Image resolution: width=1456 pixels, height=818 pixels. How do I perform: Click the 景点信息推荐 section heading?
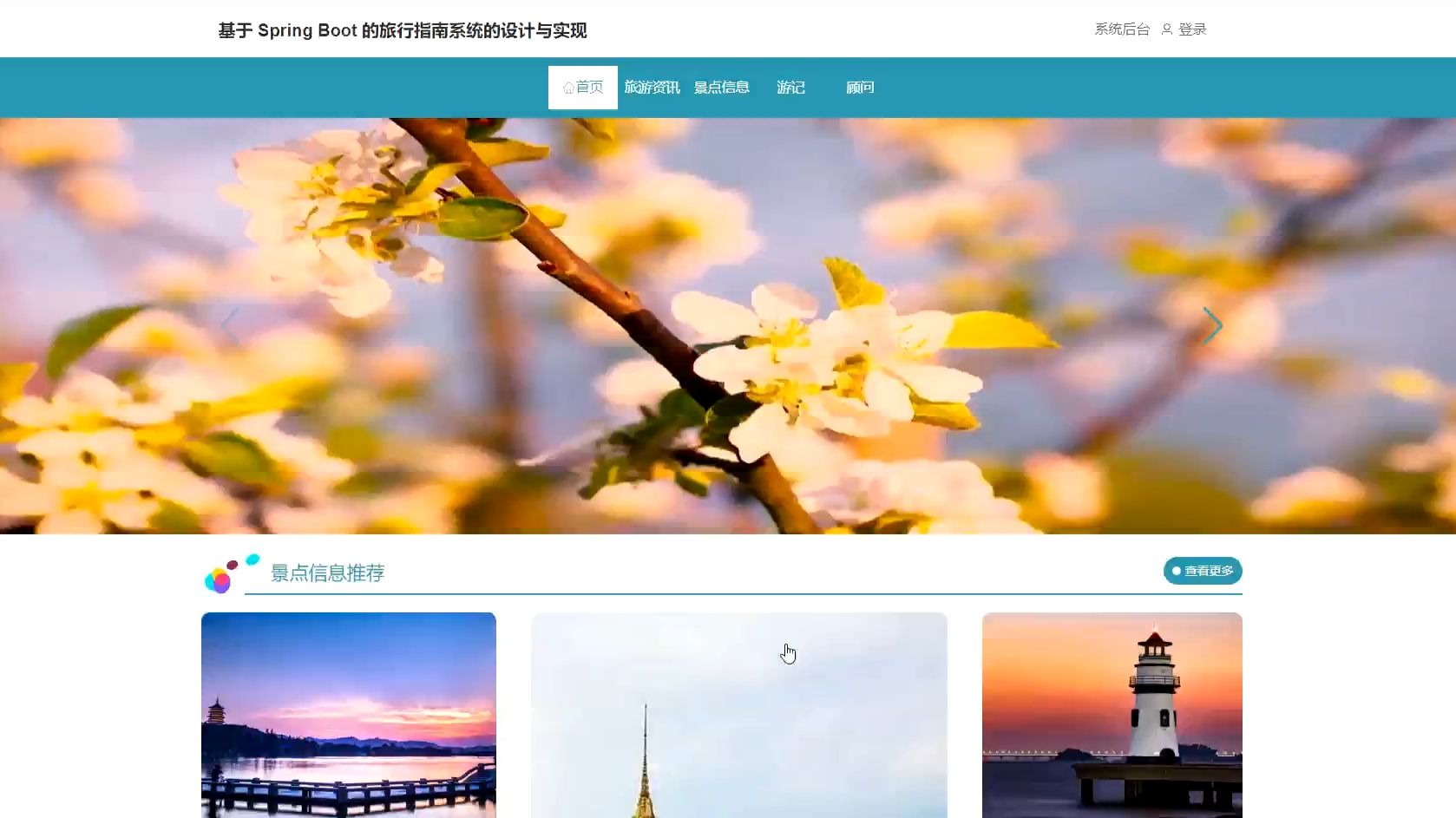pos(327,573)
